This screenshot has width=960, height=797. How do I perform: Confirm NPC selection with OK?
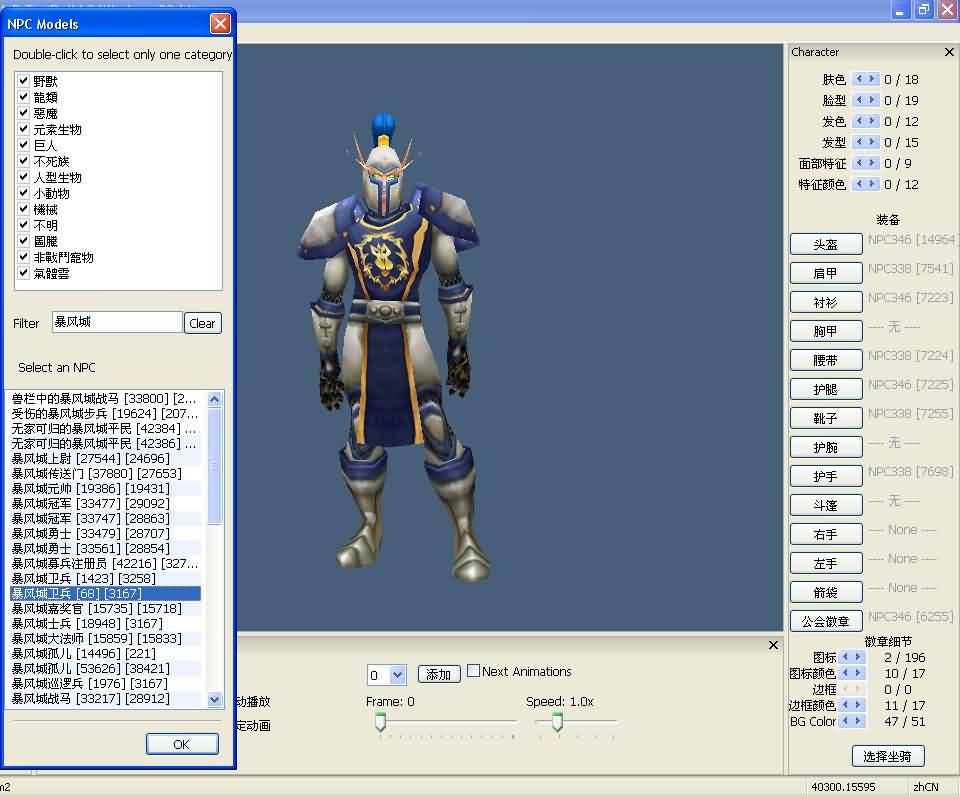click(x=182, y=744)
